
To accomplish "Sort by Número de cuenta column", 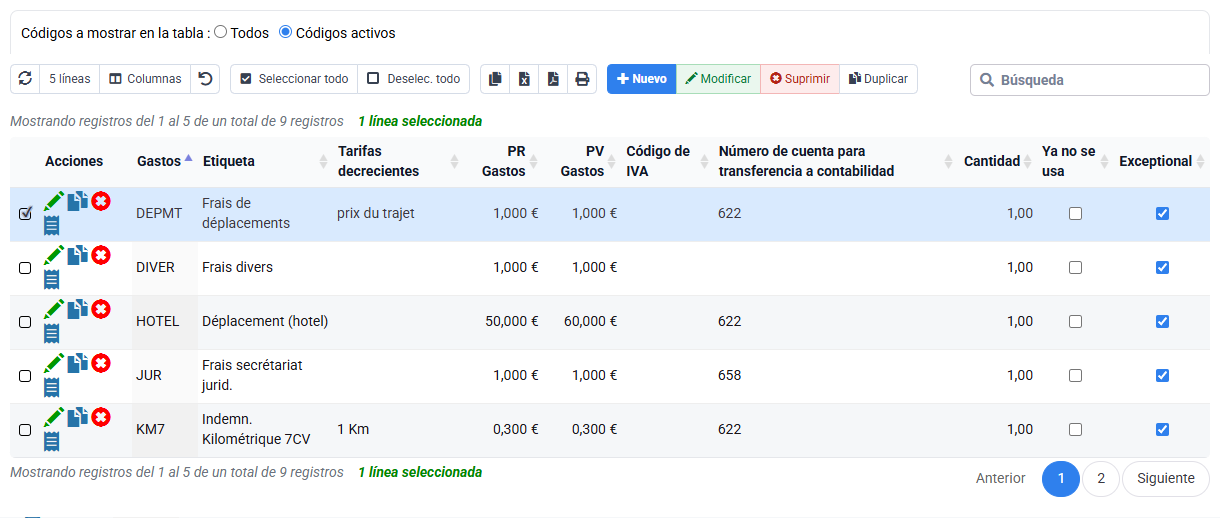I will point(836,161).
